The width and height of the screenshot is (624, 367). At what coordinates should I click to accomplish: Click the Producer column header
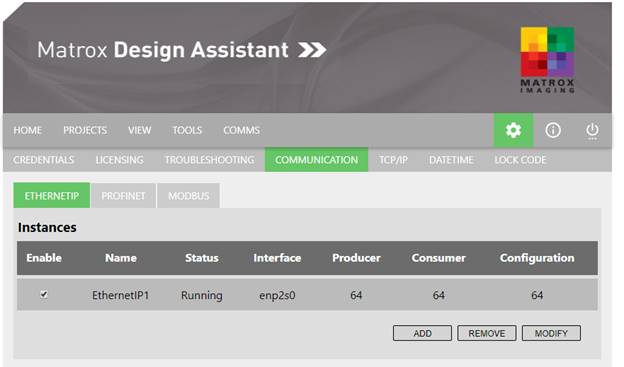tap(356, 258)
